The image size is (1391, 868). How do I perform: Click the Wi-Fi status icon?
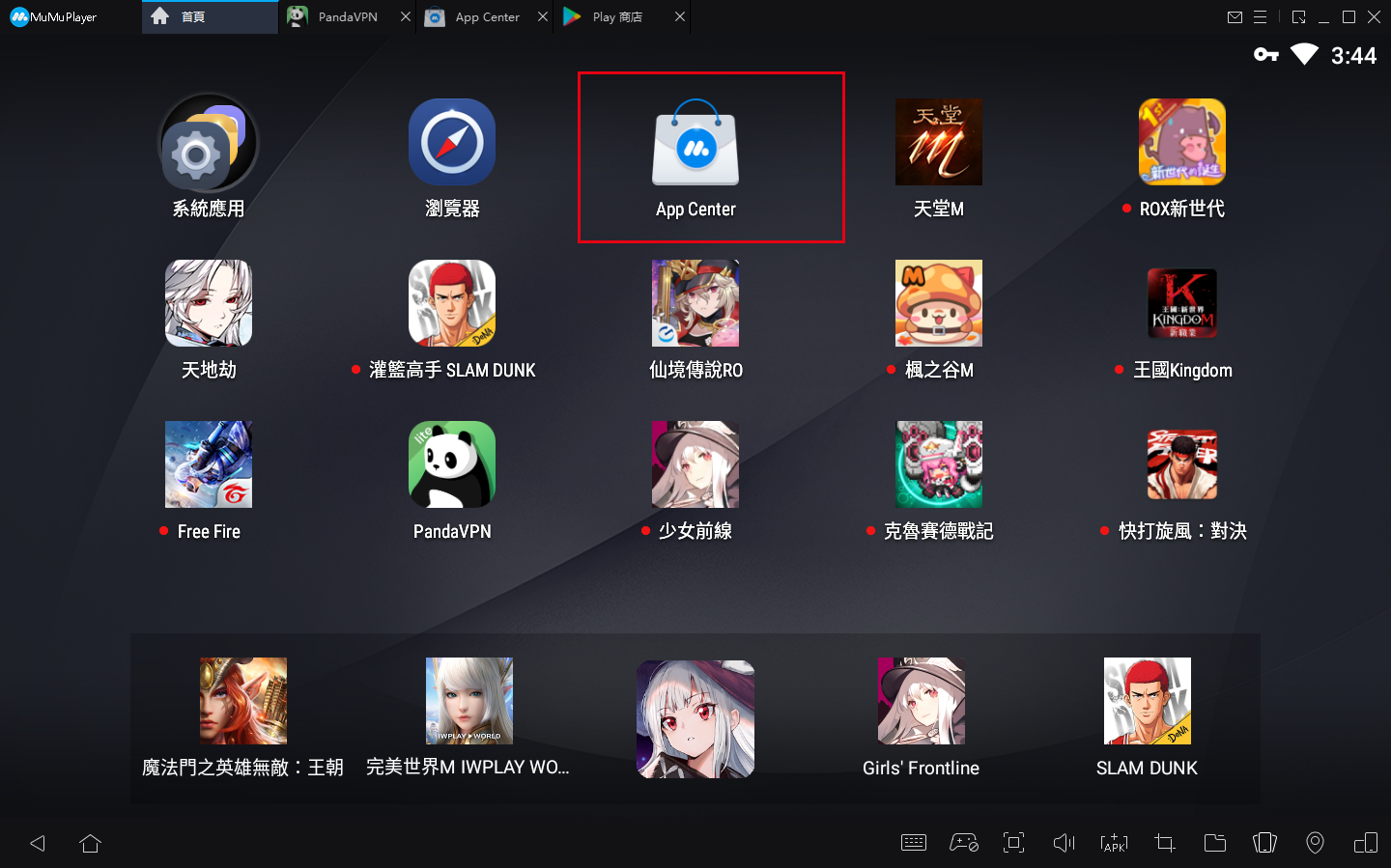[1305, 54]
